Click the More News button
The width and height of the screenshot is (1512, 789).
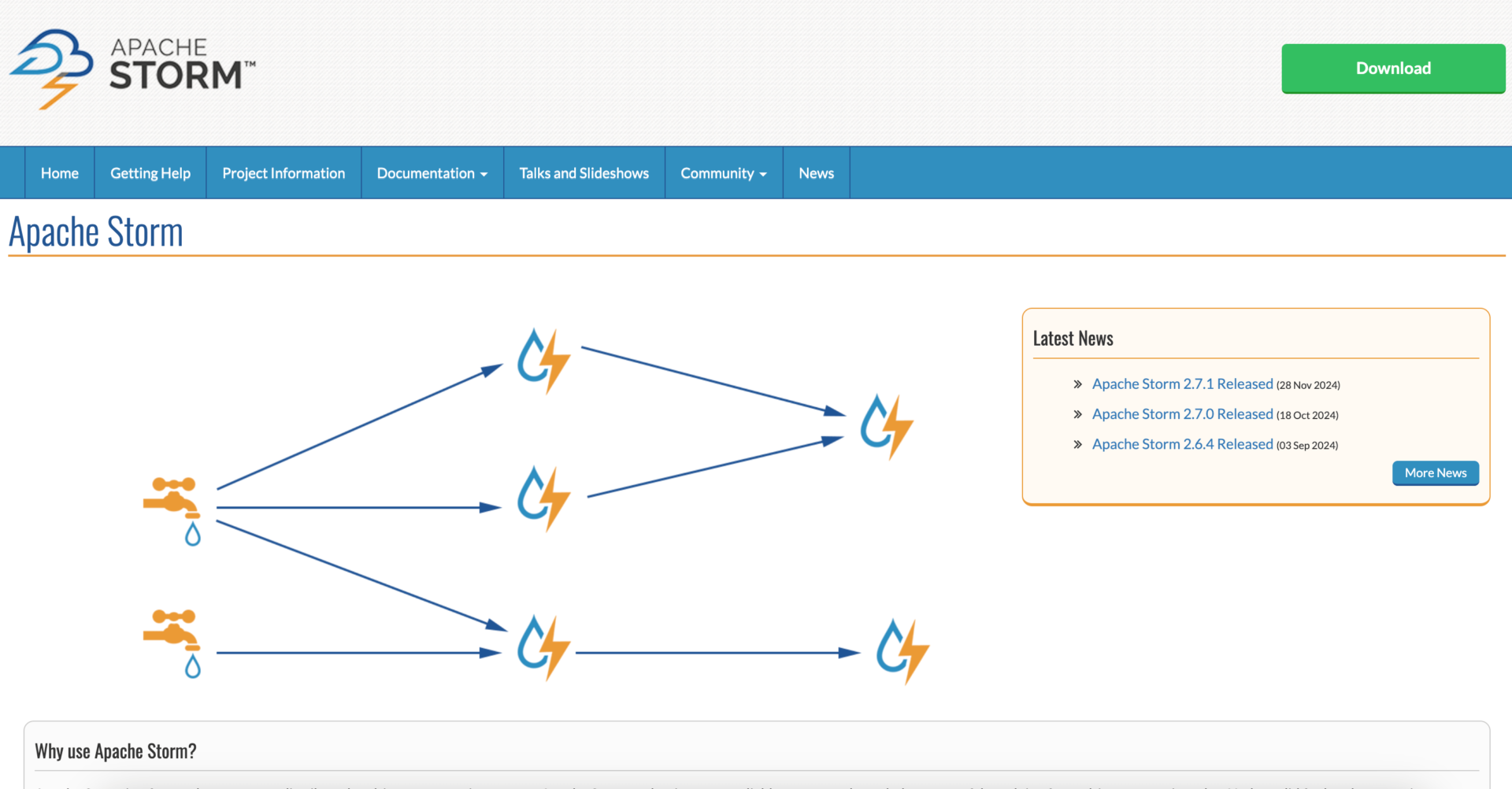[x=1435, y=473]
